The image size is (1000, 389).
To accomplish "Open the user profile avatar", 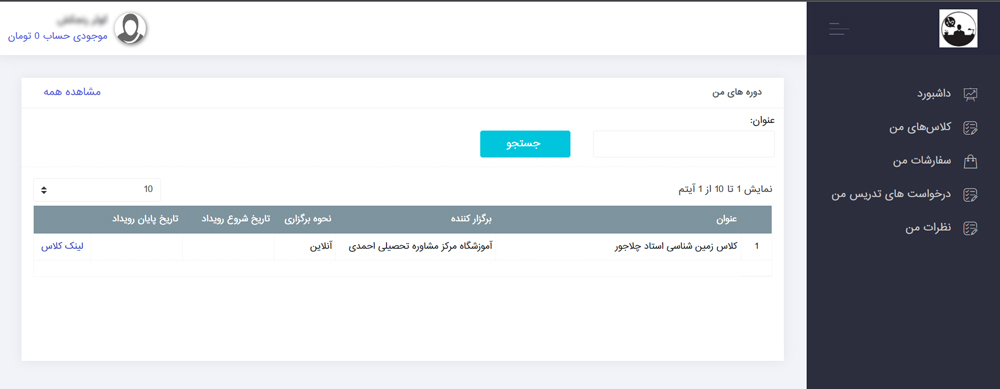I will pyautogui.click(x=131, y=28).
